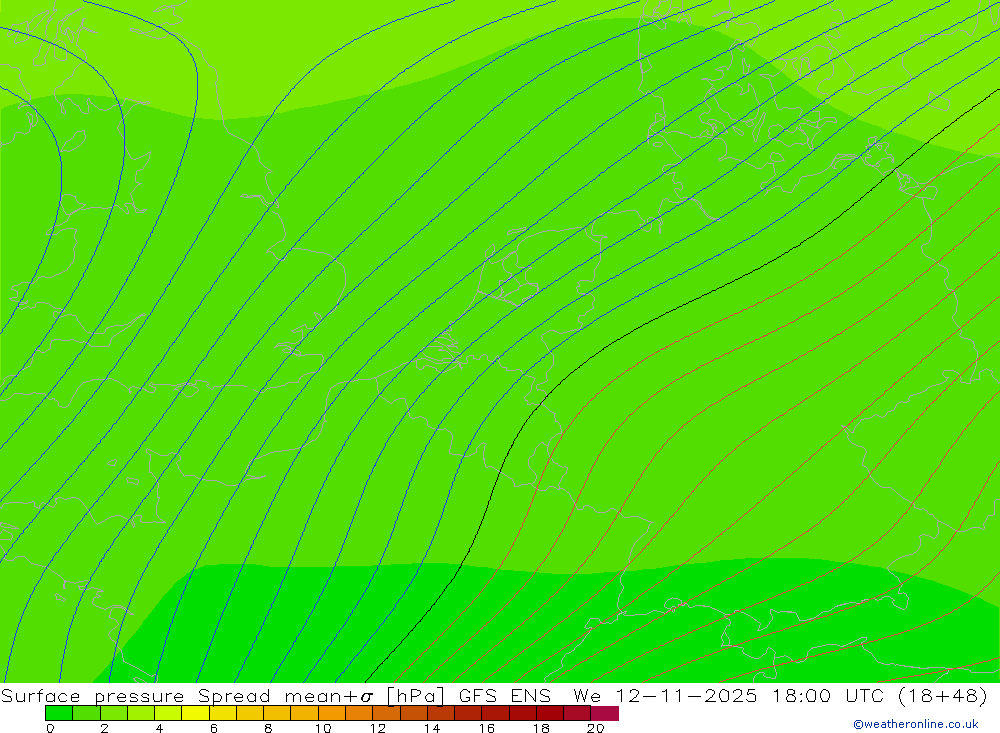Click the 'GFS ENS' model label
This screenshot has height=733, width=1000.
tap(504, 695)
